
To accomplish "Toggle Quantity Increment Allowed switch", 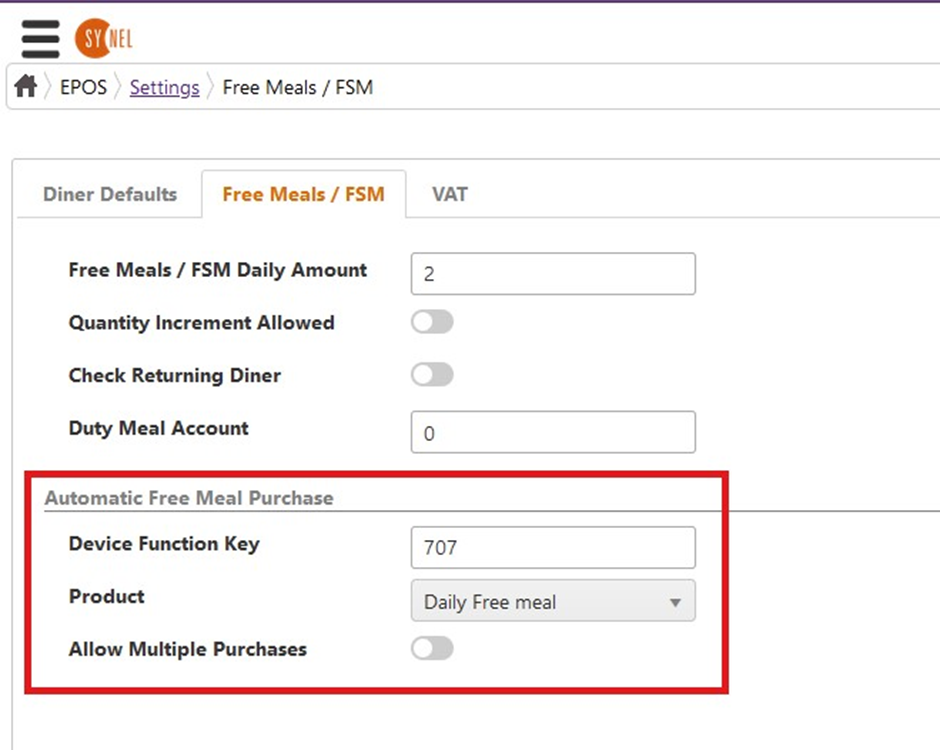I will pos(432,322).
